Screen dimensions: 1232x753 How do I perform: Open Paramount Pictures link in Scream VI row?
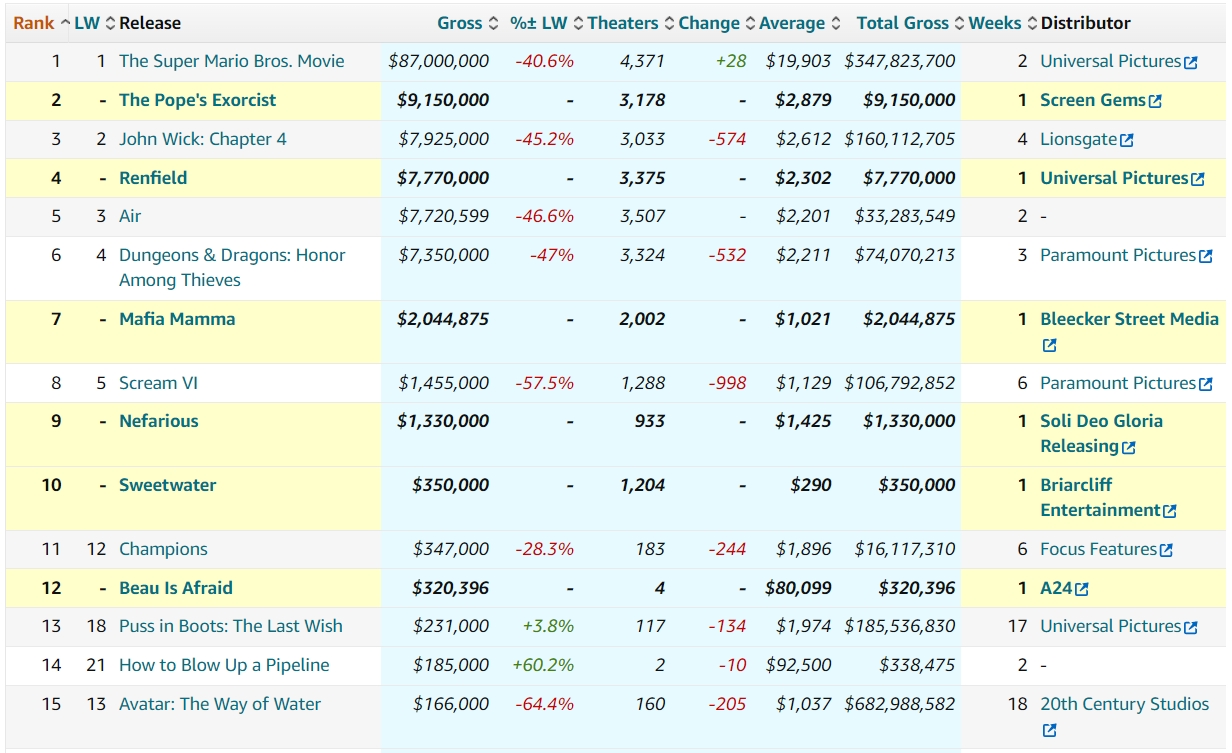point(1118,383)
